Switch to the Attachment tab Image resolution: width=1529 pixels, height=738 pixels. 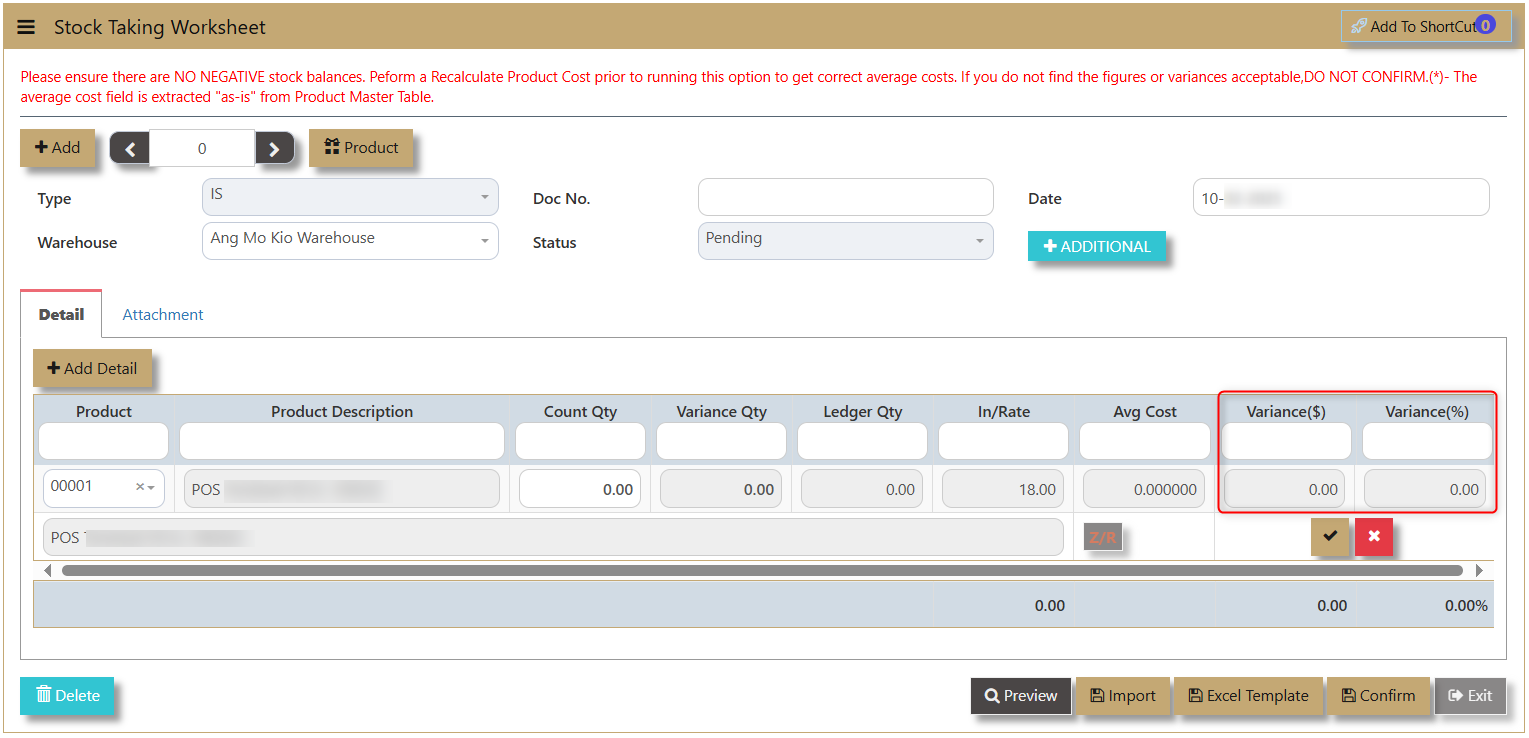click(x=162, y=314)
